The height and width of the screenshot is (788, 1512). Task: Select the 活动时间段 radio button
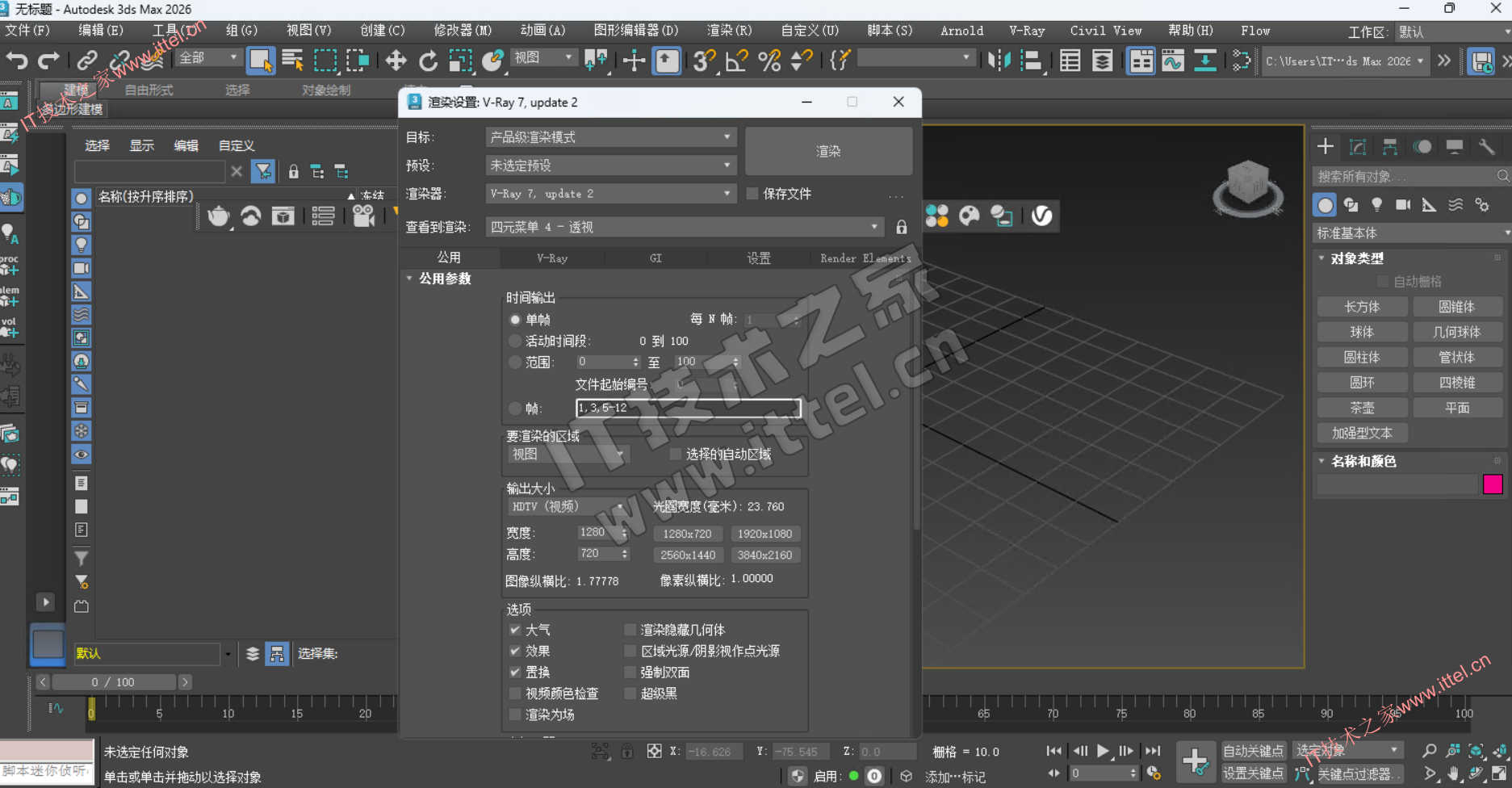[x=515, y=341]
